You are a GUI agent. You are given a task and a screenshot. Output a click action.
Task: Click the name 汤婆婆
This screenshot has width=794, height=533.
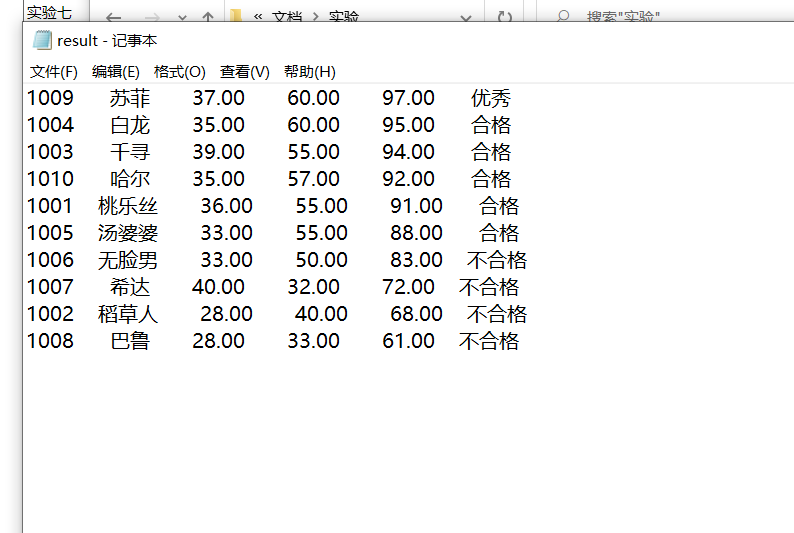click(128, 233)
